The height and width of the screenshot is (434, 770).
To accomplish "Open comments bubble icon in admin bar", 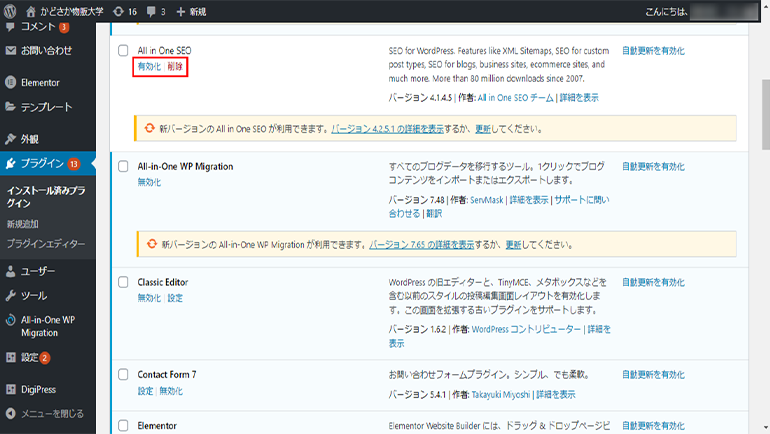I will 151,11.
